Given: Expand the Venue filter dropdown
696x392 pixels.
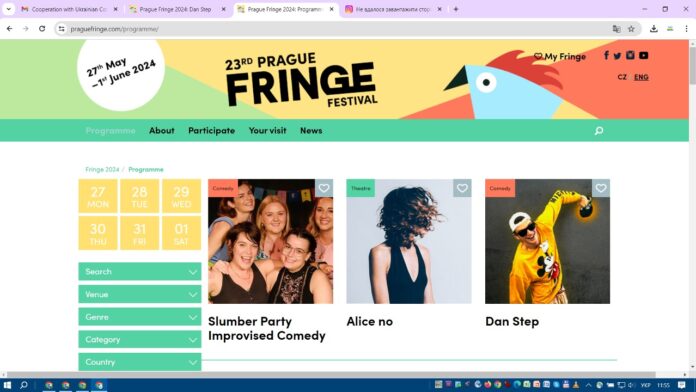Looking at the screenshot, I should 140,294.
